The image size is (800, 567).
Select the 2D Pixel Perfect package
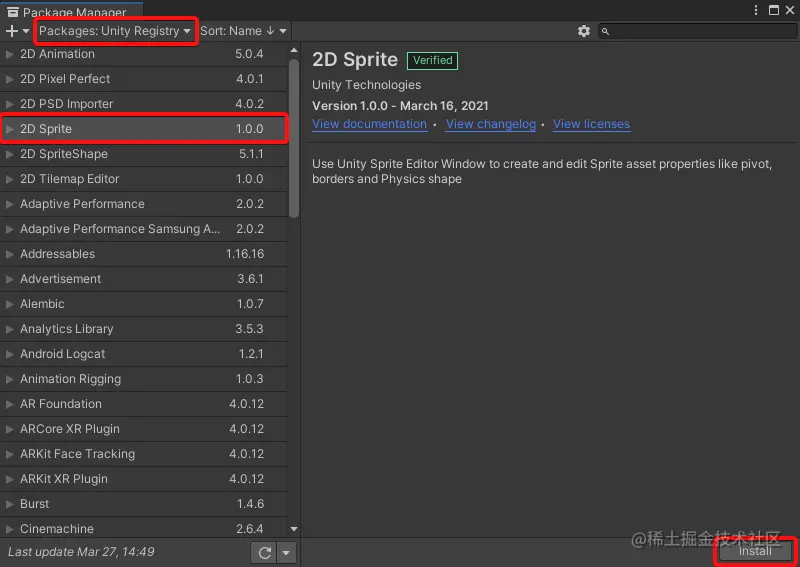[144, 79]
